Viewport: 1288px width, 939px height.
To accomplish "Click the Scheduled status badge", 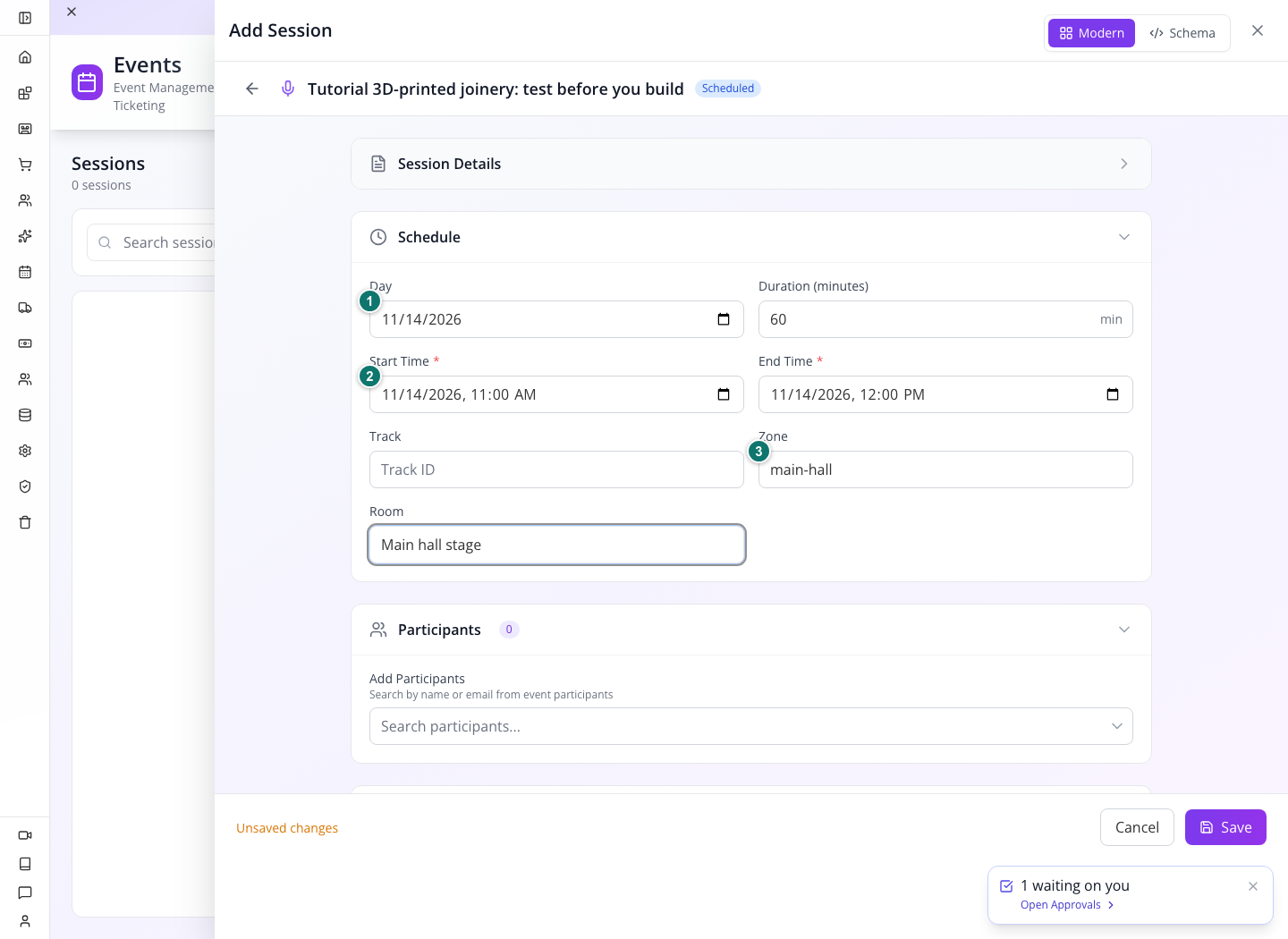I will coord(728,89).
